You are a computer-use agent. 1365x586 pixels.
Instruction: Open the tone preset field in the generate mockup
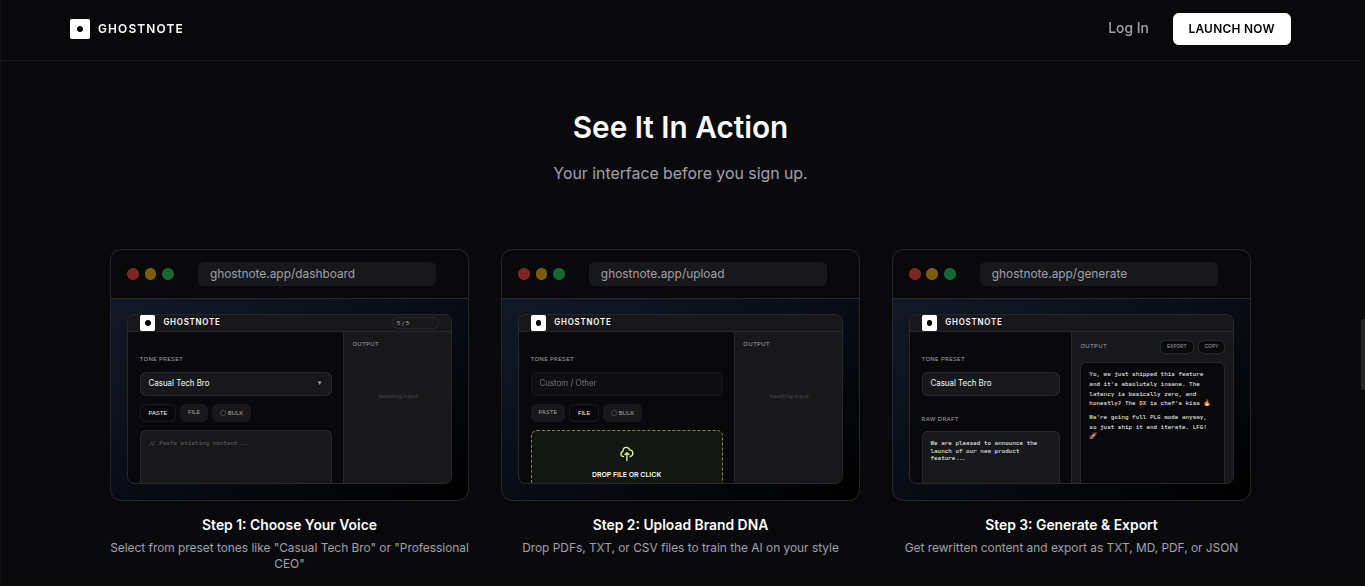[990, 383]
